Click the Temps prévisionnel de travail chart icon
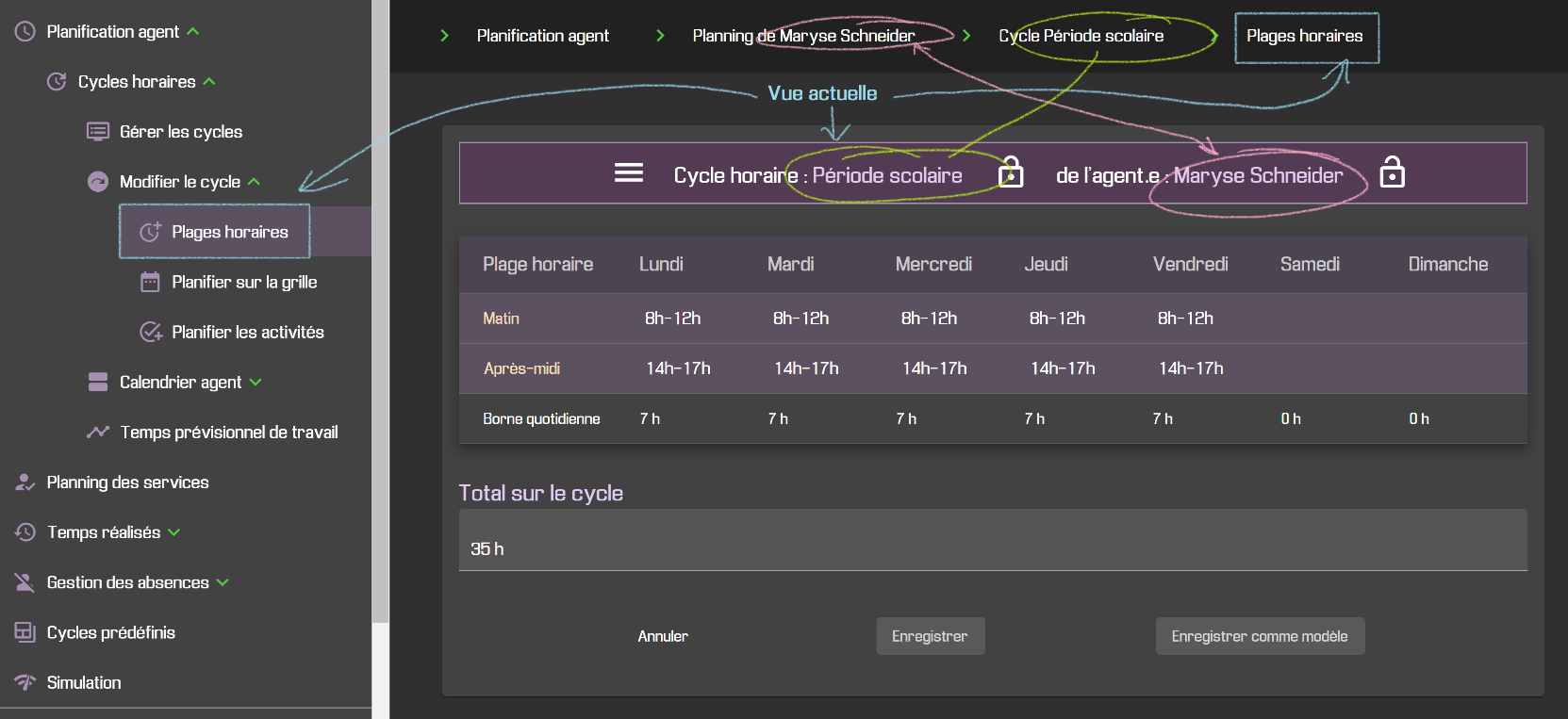Image resolution: width=1568 pixels, height=719 pixels. click(98, 432)
